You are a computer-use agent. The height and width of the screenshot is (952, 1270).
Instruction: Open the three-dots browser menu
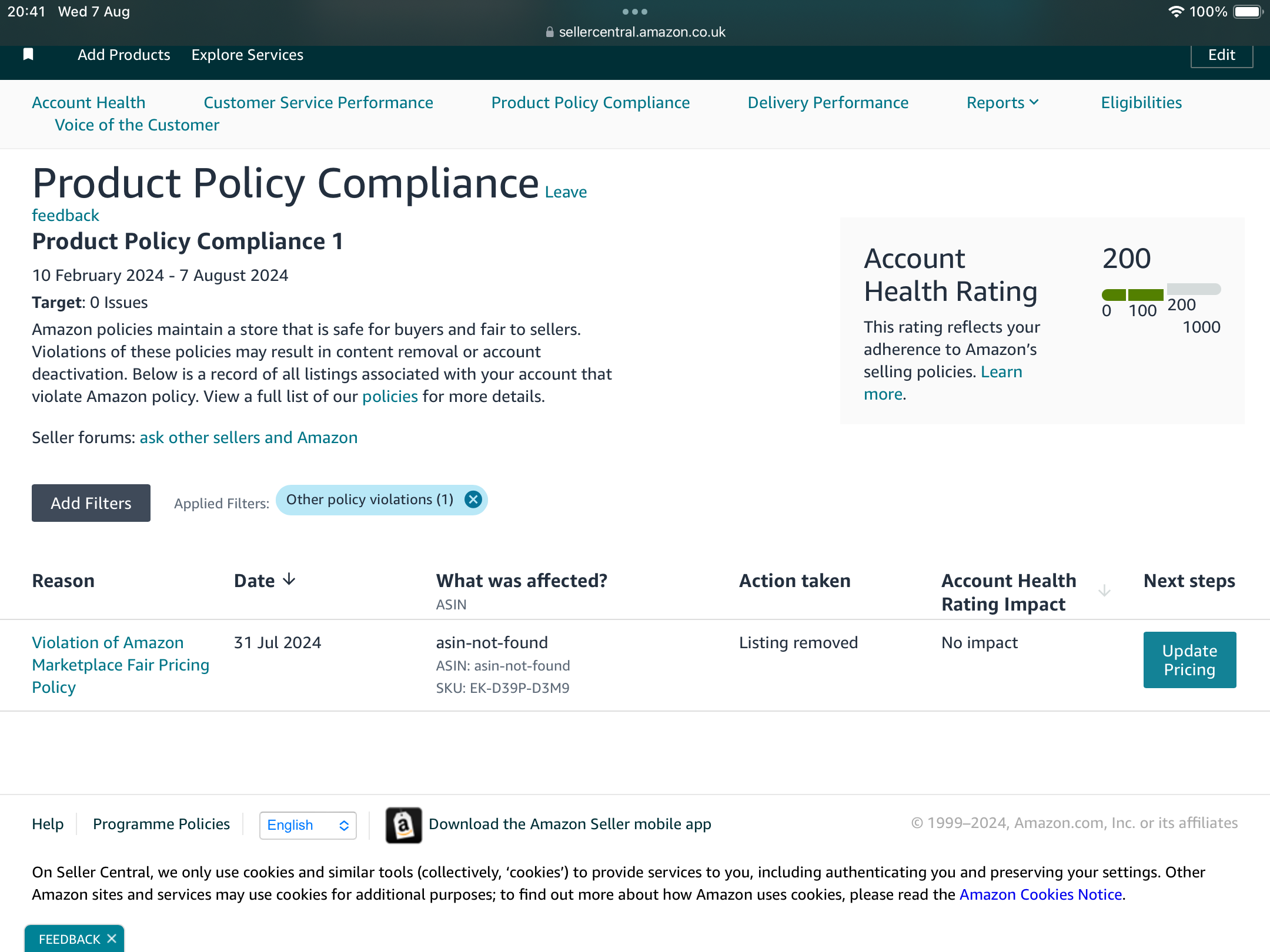click(x=635, y=12)
